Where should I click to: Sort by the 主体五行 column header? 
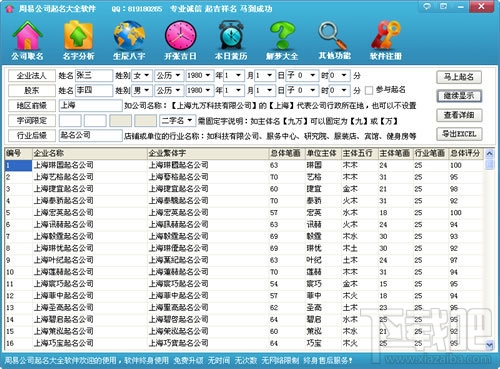point(360,153)
